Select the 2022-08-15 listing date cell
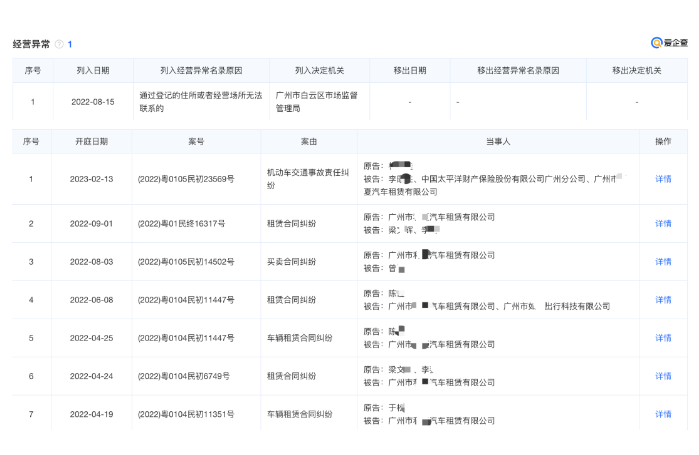This screenshot has height=455, width=699. coord(92,102)
